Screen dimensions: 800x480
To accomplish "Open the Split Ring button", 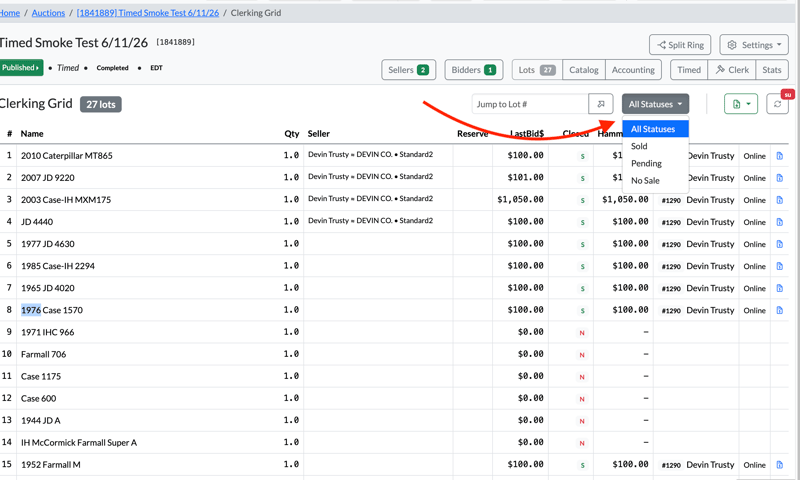I will [680, 45].
